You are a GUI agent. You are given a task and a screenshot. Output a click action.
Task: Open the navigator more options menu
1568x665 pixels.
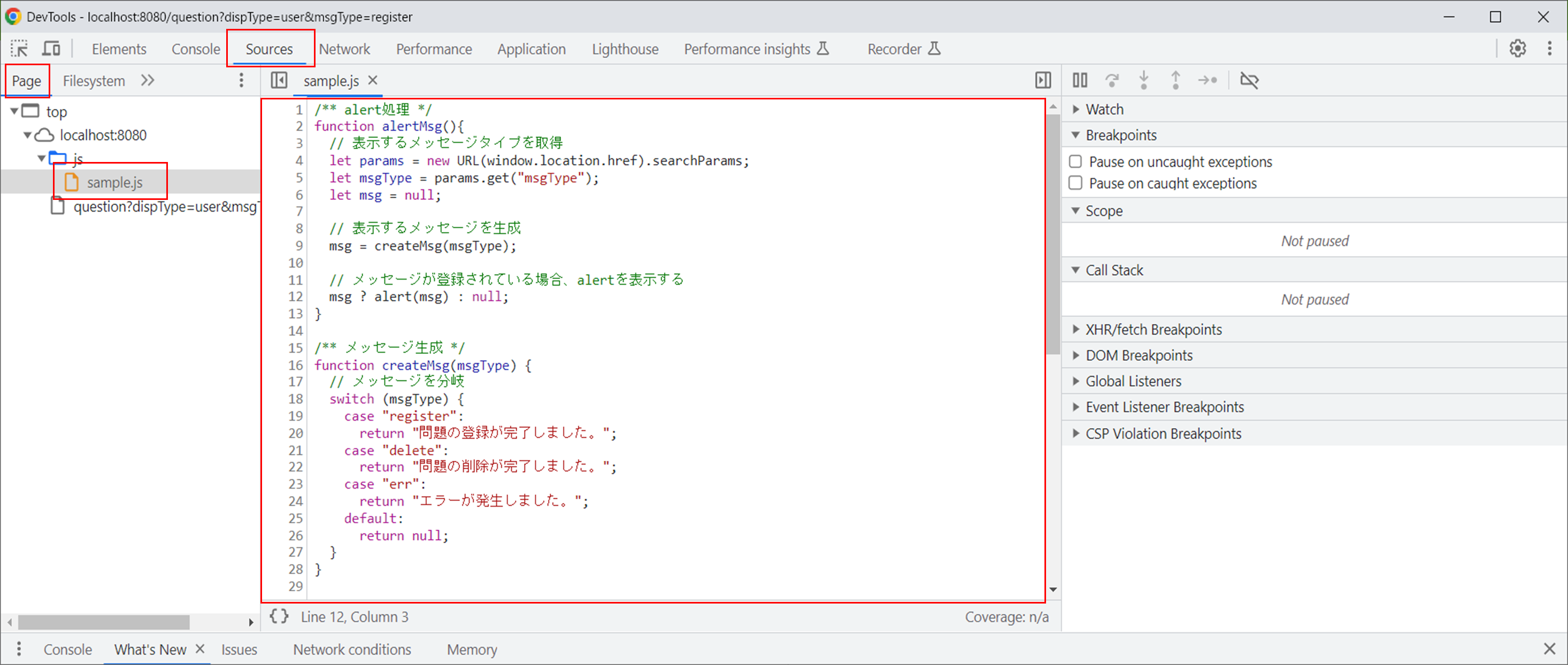coord(241,80)
